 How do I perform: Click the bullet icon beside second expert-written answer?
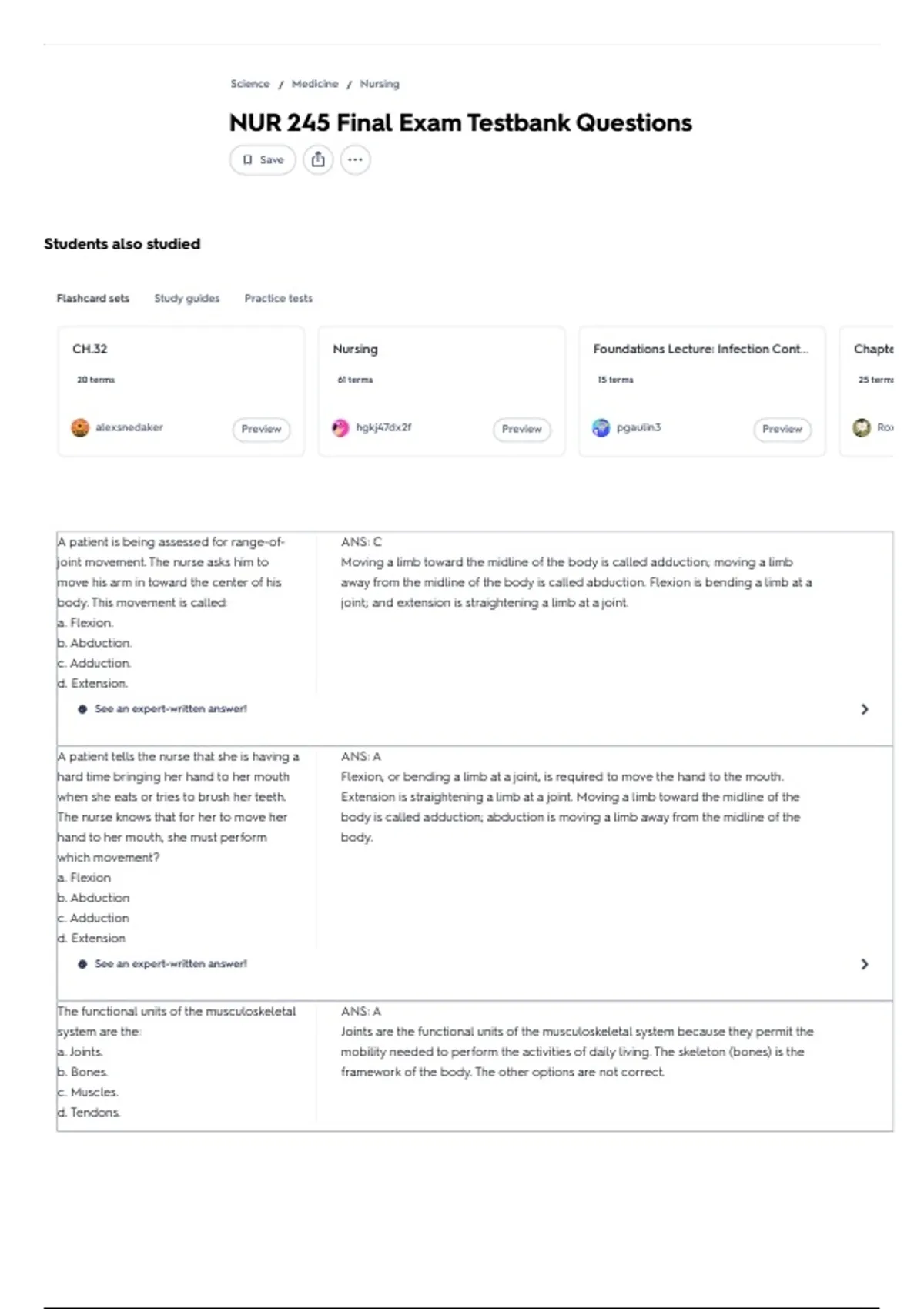tap(82, 964)
